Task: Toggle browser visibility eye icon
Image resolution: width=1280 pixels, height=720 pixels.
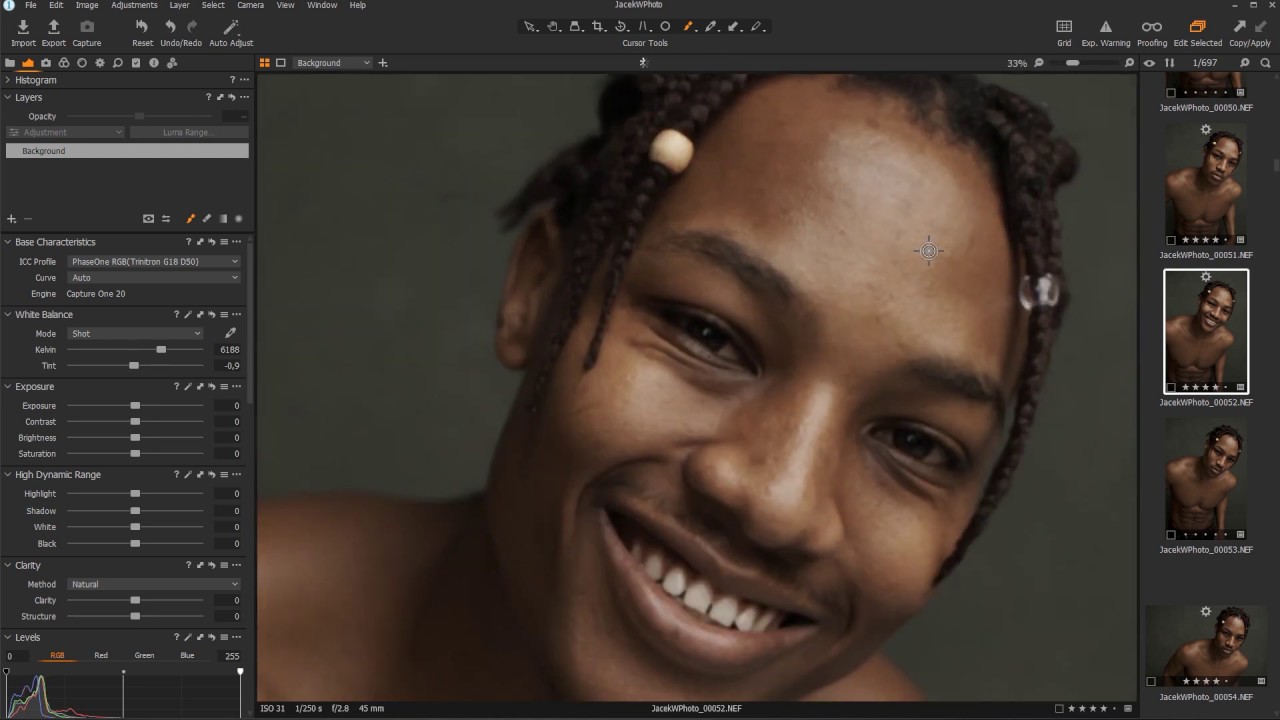Action: (1149, 63)
